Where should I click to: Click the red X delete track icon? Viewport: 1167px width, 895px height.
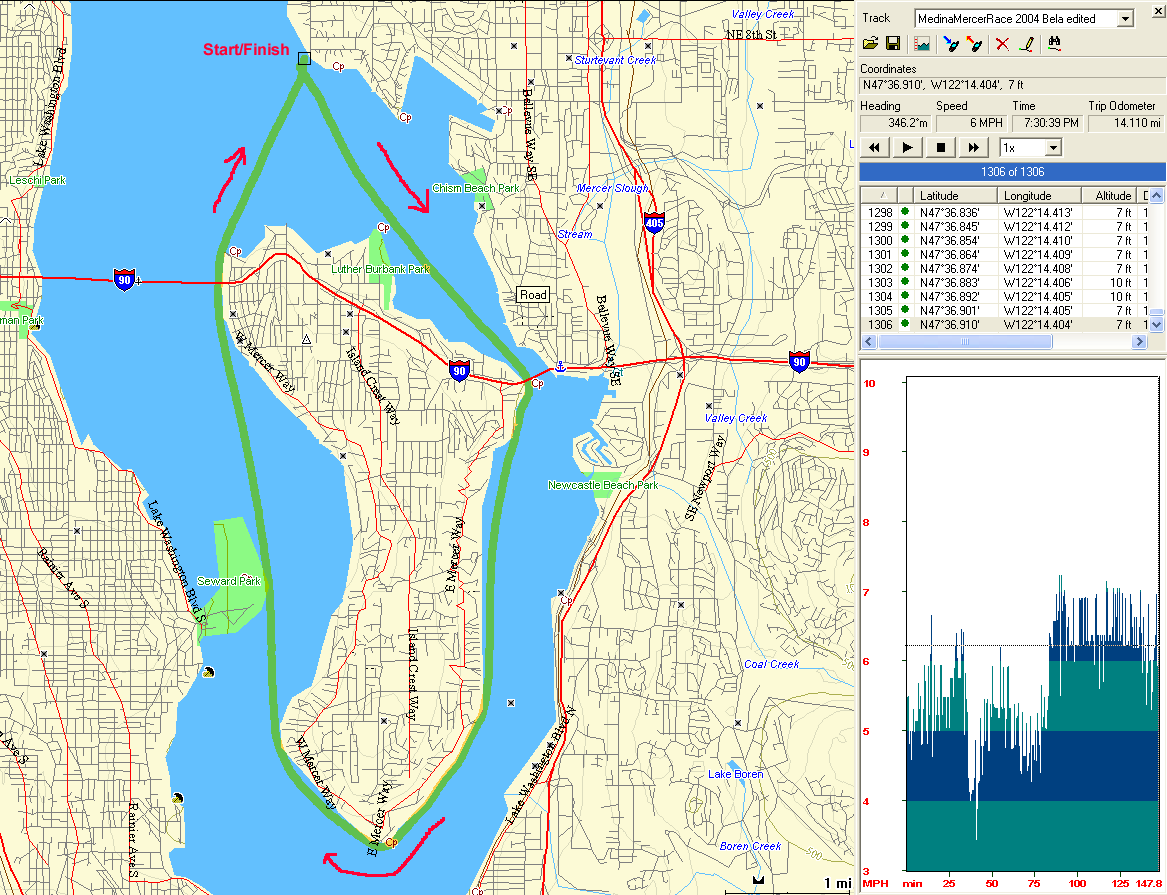tap(1002, 44)
